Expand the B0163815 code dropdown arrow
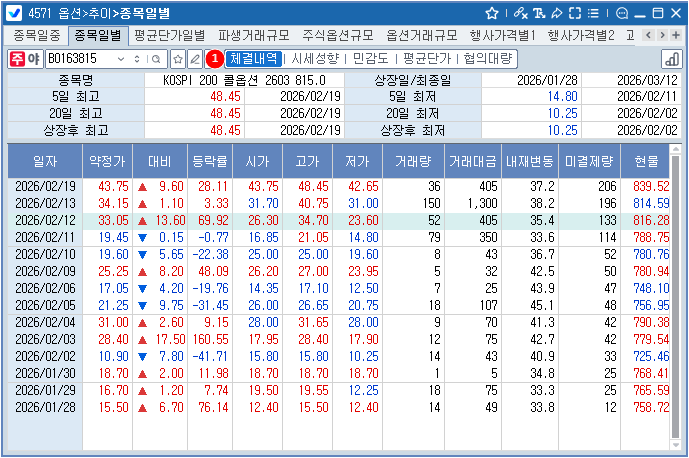The width and height of the screenshot is (689, 458). [123, 59]
